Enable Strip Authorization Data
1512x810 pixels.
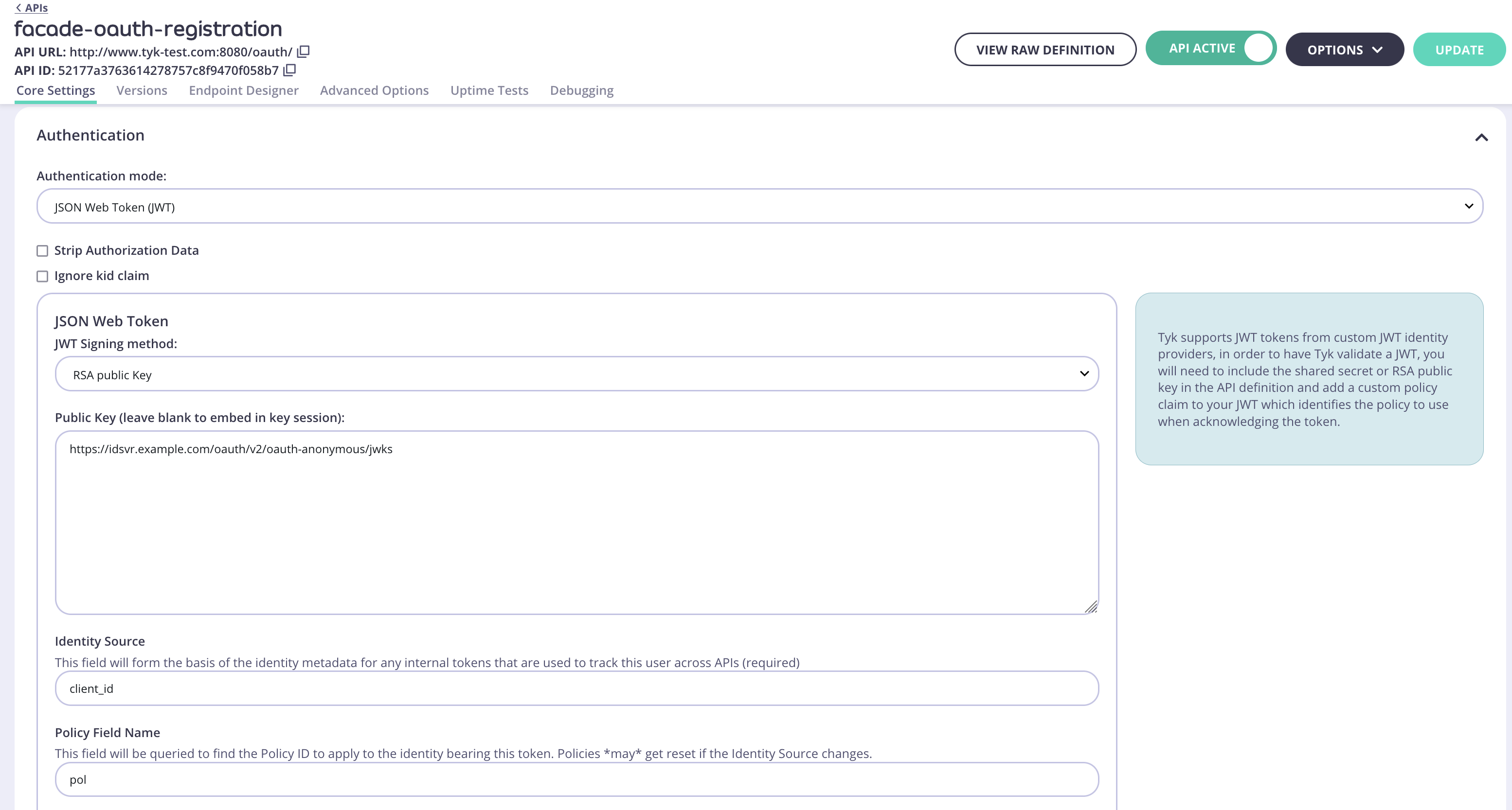(x=42, y=250)
